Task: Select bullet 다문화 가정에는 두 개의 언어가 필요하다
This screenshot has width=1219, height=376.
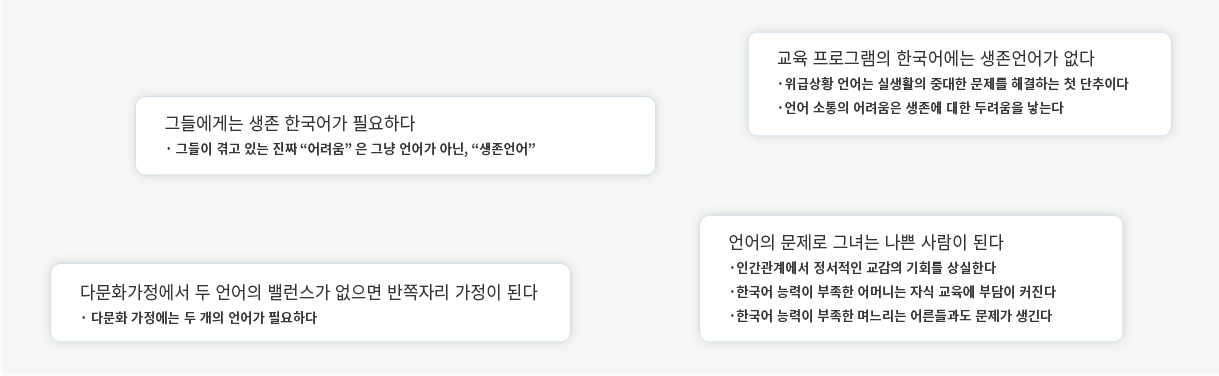Action: (x=199, y=318)
